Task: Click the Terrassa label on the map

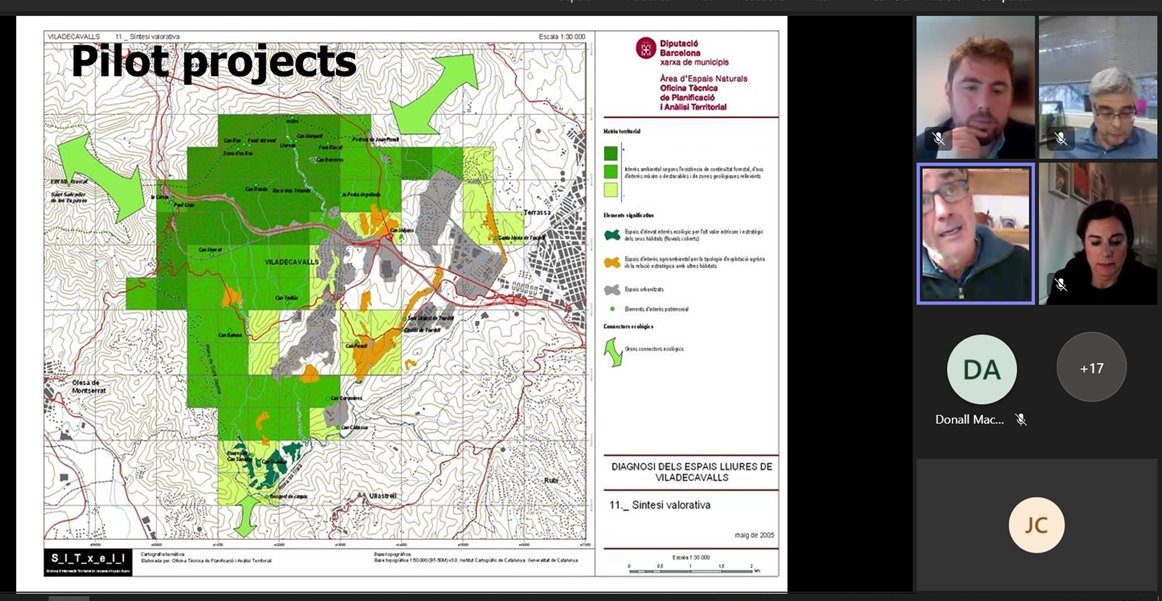Action: pos(538,212)
